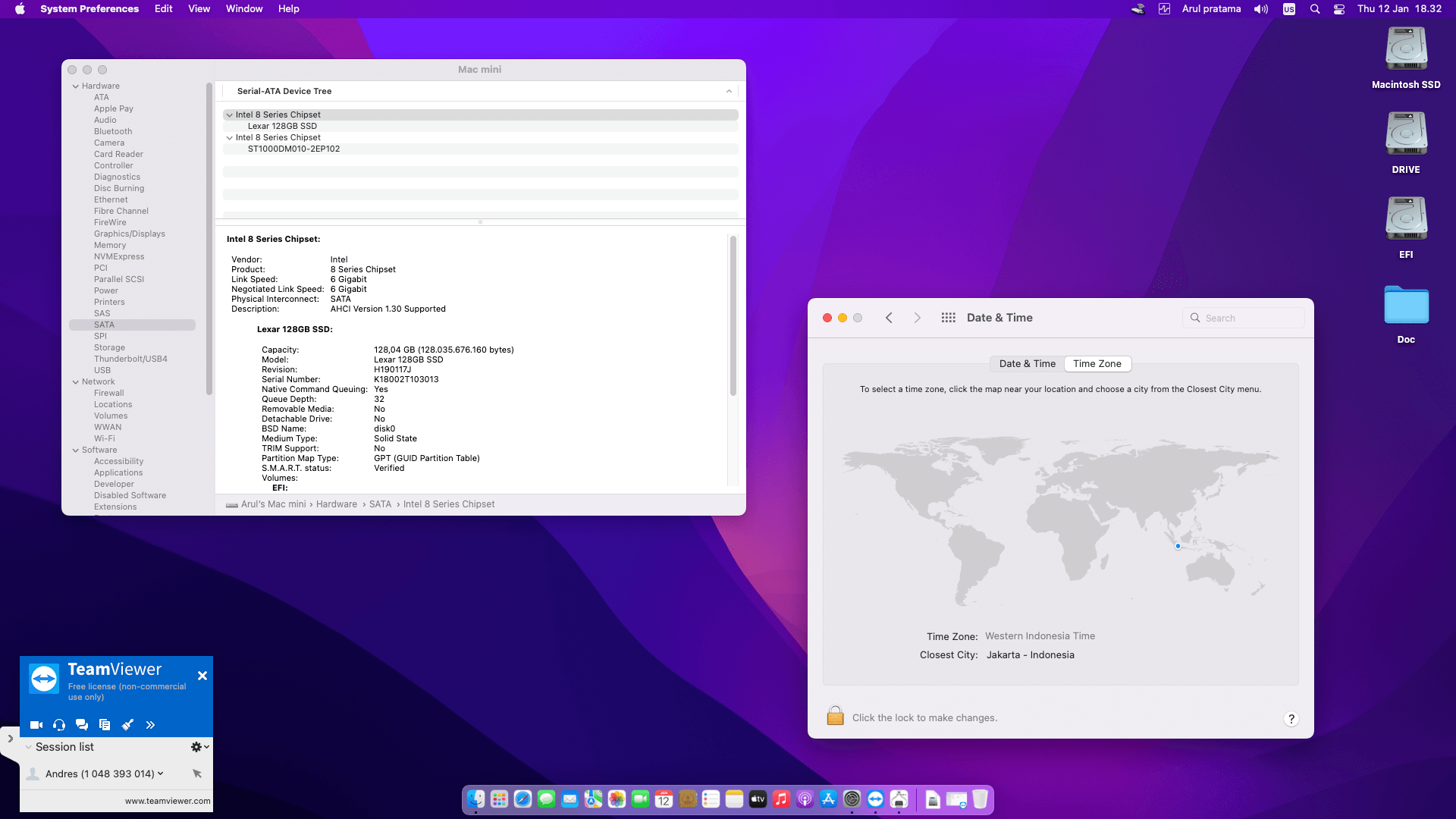The image size is (1456, 819).
Task: Open TeamViewer chat bubbles icon
Action: tap(82, 725)
